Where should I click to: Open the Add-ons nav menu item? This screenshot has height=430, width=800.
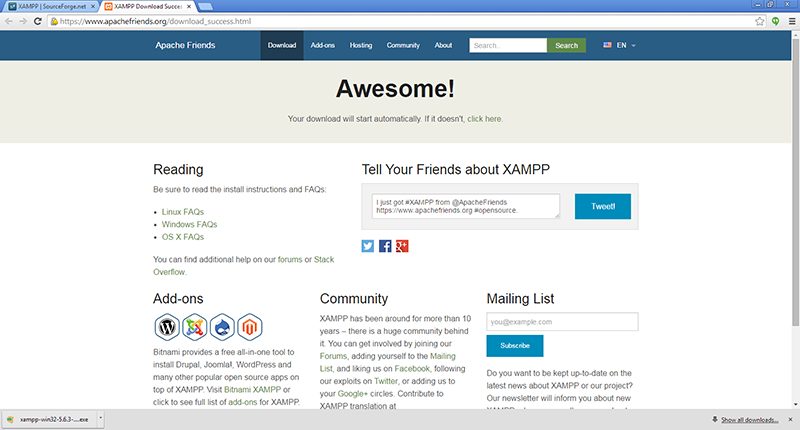[x=322, y=45]
